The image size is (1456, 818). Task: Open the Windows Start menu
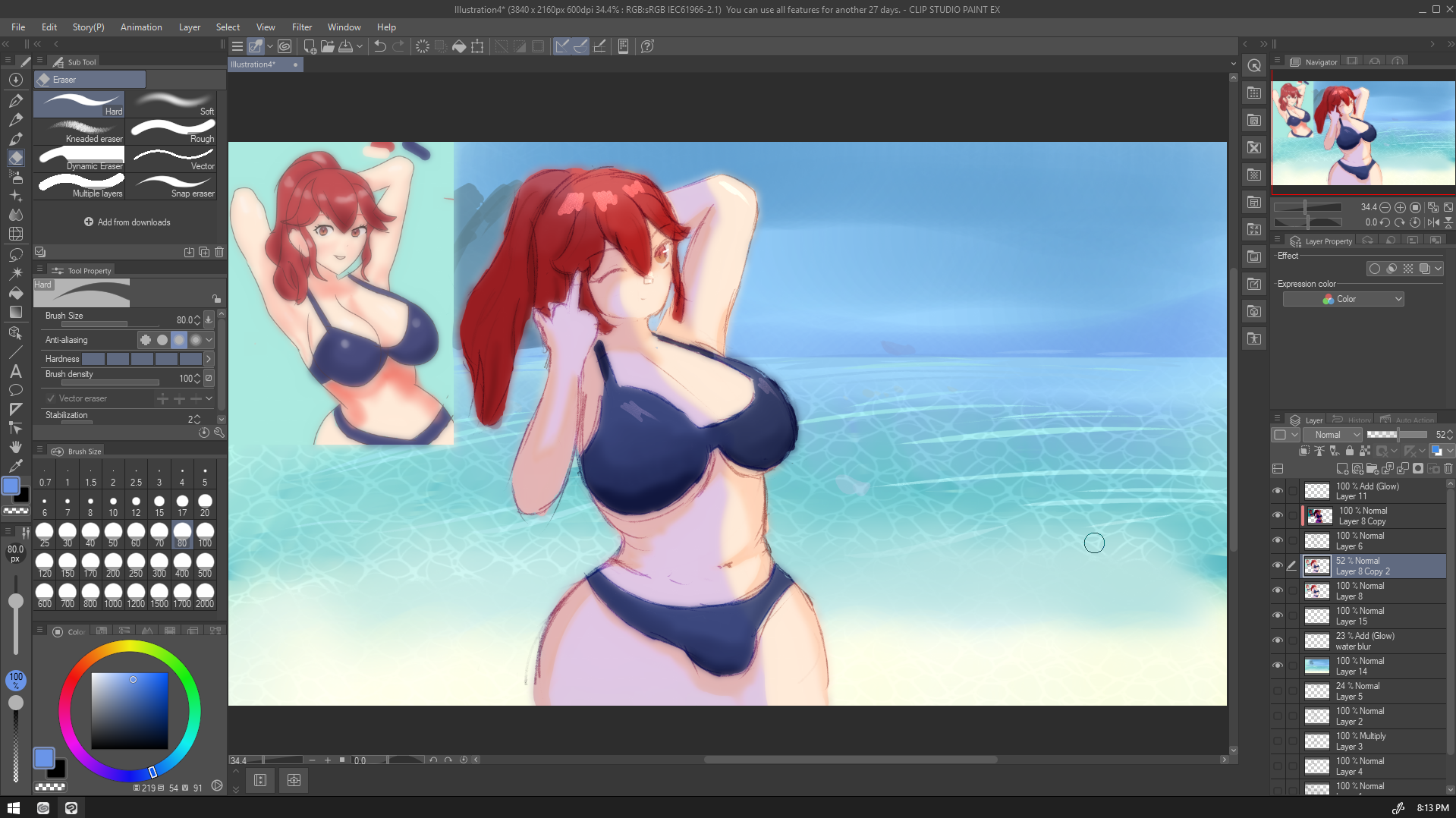(x=14, y=808)
